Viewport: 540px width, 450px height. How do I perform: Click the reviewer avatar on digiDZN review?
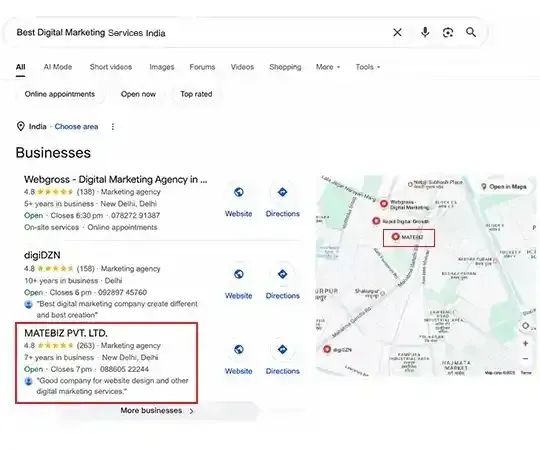click(x=29, y=304)
